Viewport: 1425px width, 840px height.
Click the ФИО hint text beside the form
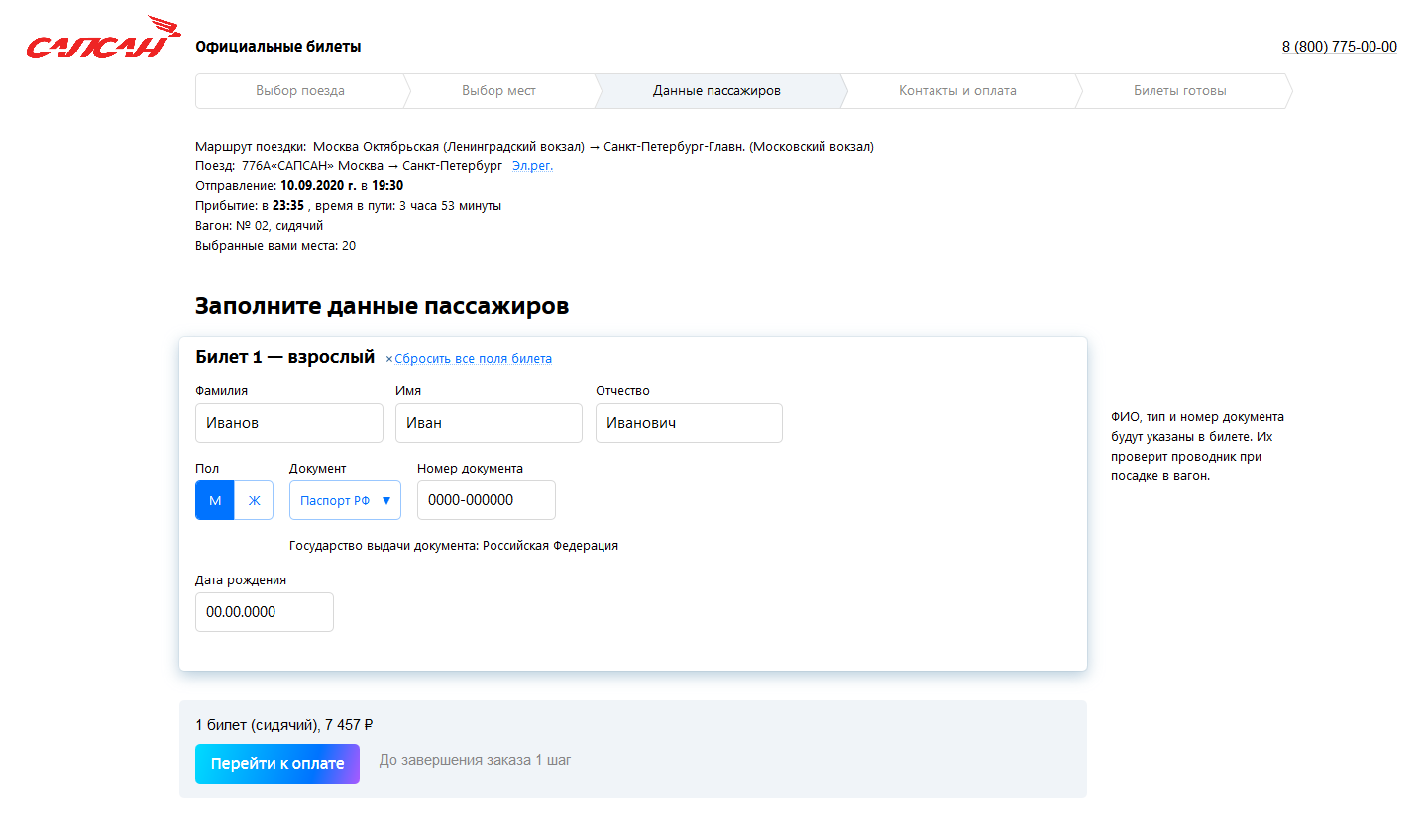point(1197,447)
